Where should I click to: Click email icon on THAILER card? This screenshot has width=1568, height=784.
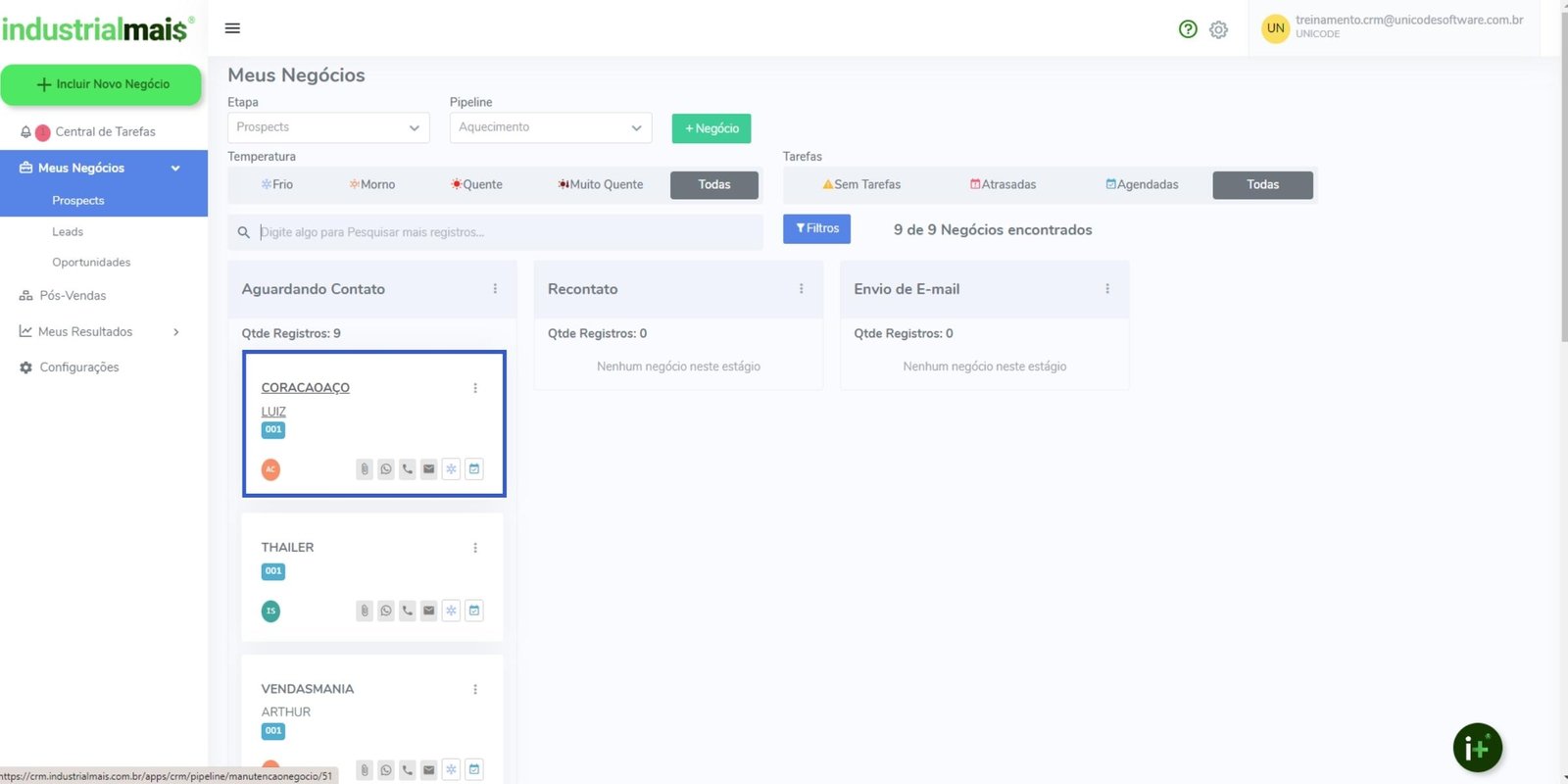(x=429, y=611)
